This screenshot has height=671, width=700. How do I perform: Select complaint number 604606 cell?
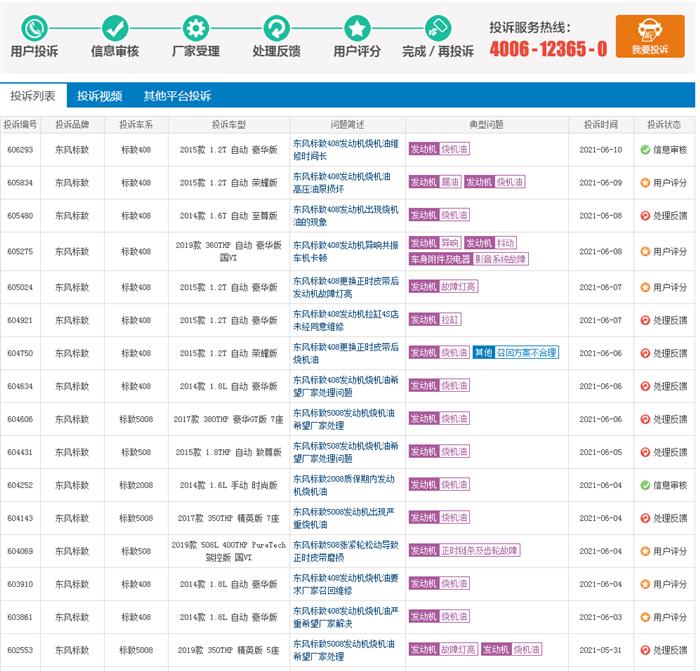(x=20, y=419)
